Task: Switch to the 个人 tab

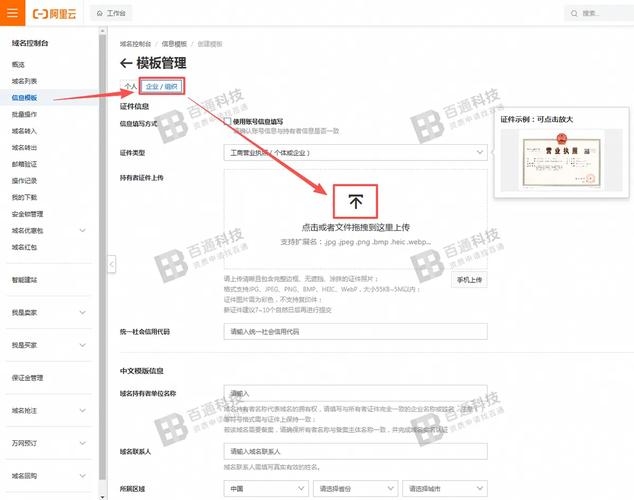Action: click(130, 86)
